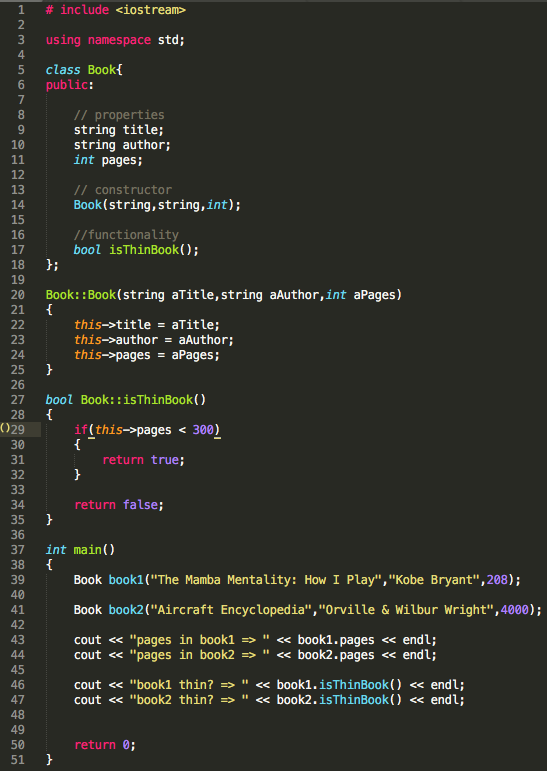Click 'Book::isThinBook' in the definition on line 27
Image resolution: width=547 pixels, height=771 pixels.
tap(137, 400)
